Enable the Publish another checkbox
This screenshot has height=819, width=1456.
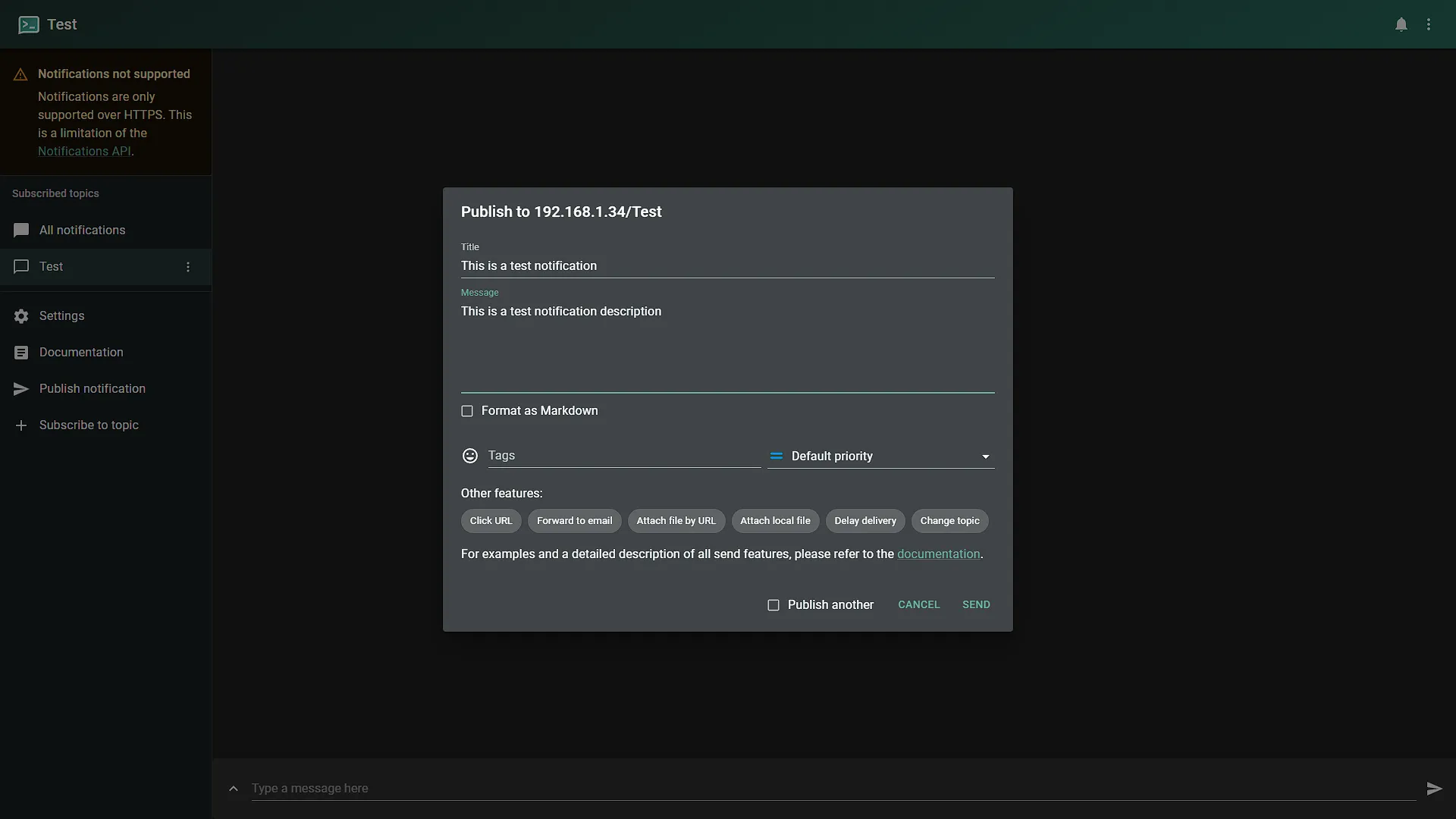pyautogui.click(x=773, y=605)
